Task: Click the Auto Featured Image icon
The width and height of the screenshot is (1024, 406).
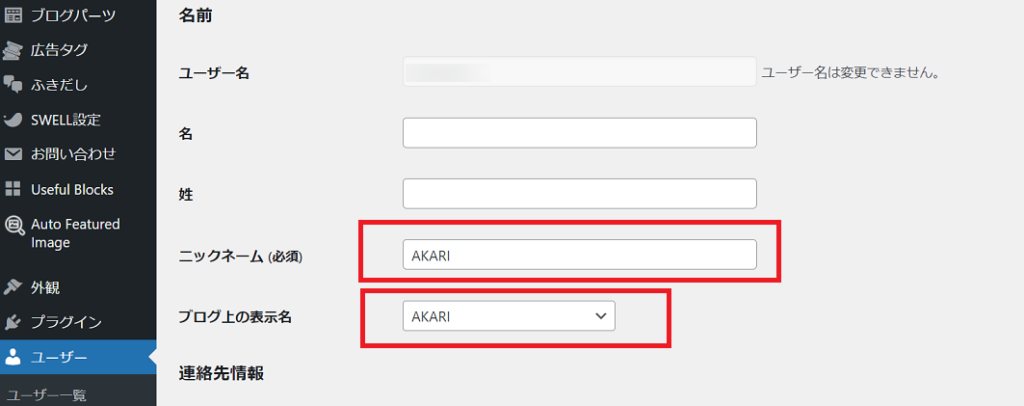Action: click(12, 225)
